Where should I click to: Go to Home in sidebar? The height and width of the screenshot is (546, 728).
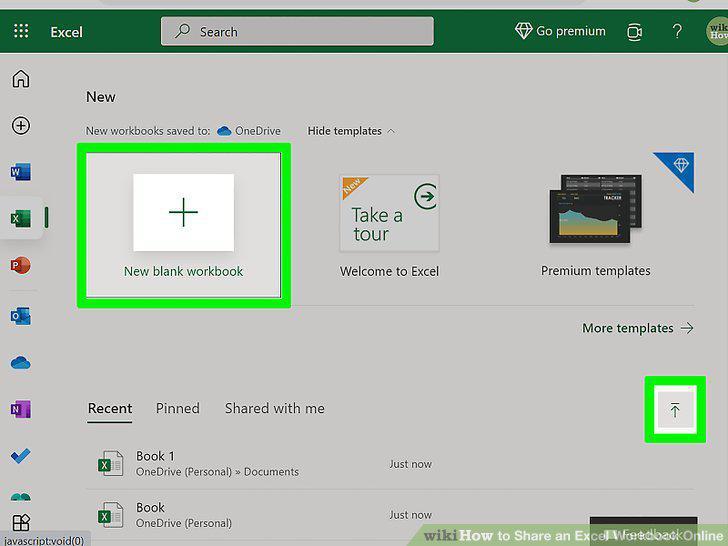21,78
